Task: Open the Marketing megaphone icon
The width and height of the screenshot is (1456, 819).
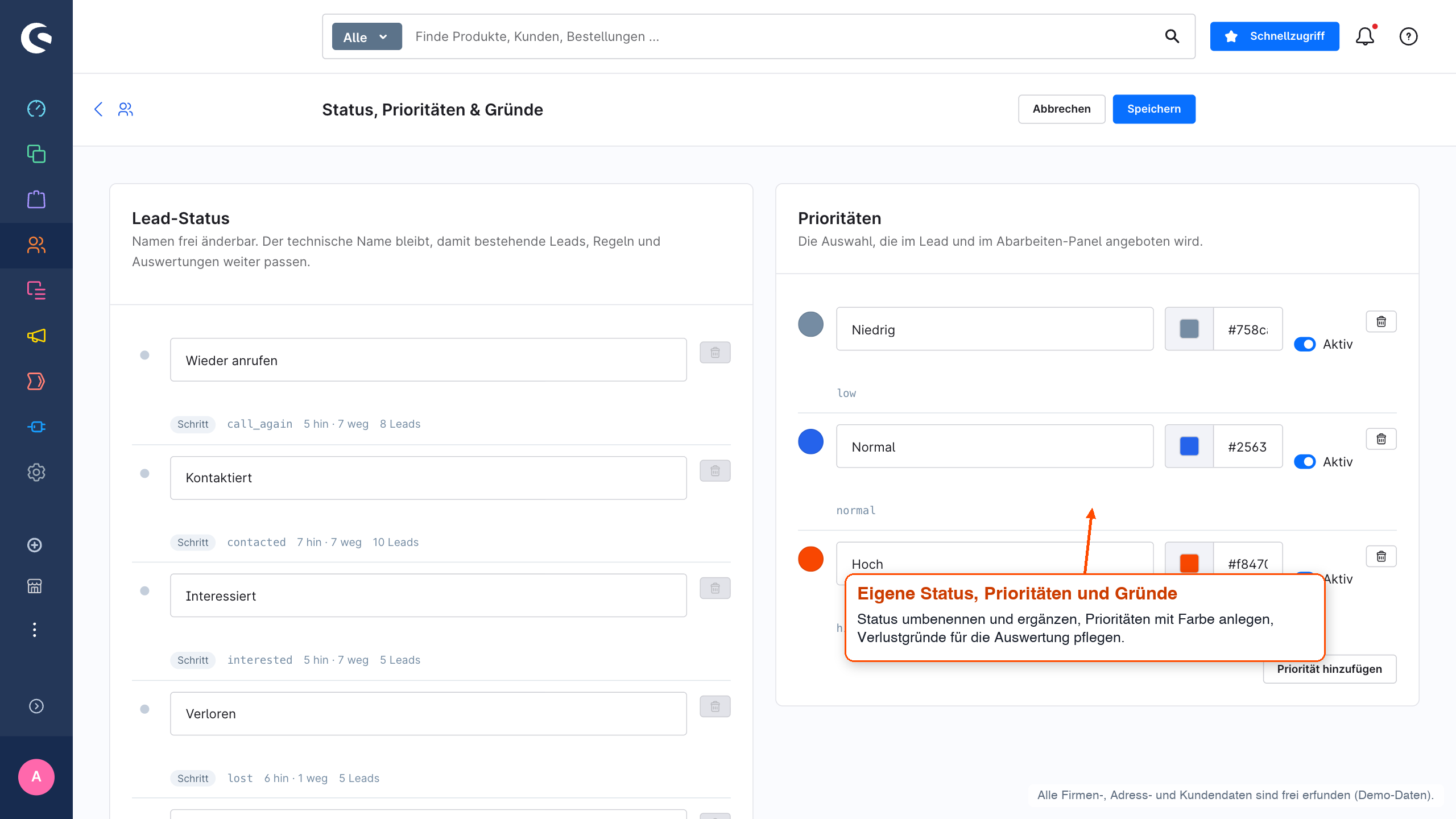Action: [x=36, y=336]
